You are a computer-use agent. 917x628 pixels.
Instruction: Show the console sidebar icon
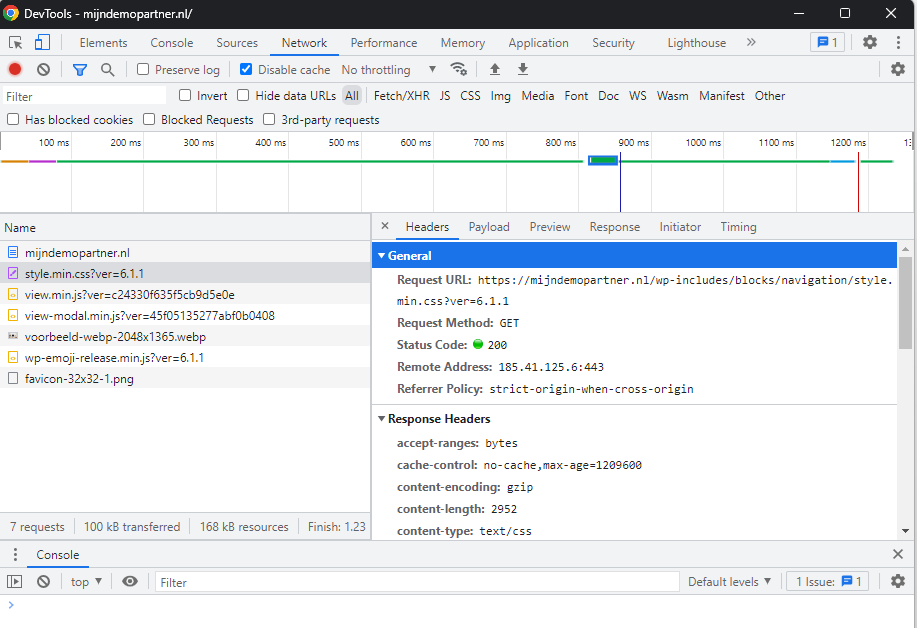click(x=15, y=581)
